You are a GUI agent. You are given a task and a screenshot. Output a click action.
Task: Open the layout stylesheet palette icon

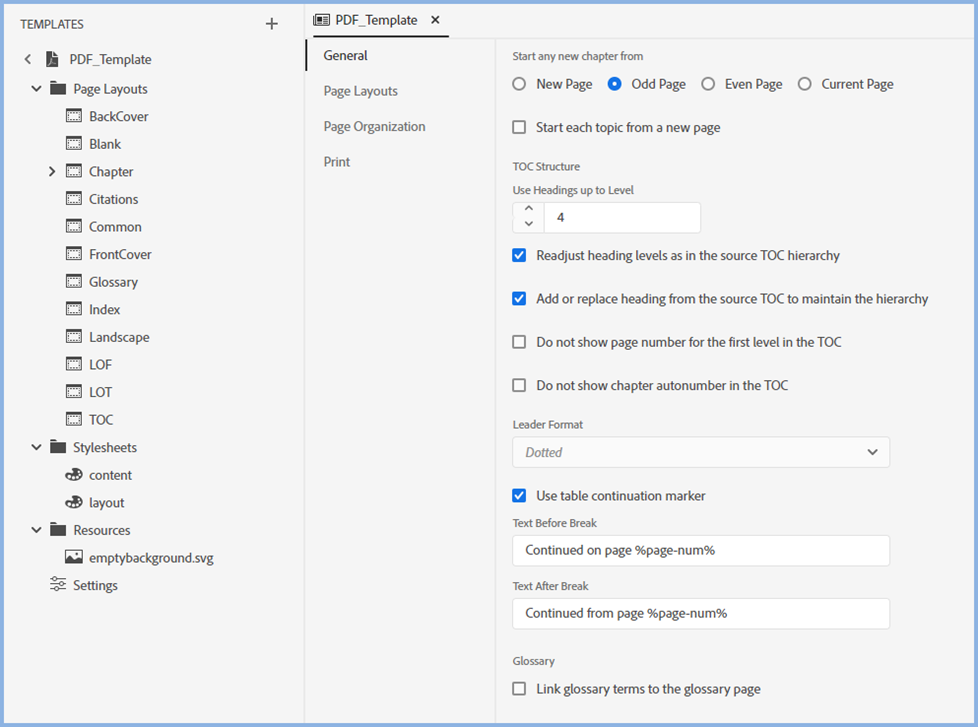click(x=73, y=503)
